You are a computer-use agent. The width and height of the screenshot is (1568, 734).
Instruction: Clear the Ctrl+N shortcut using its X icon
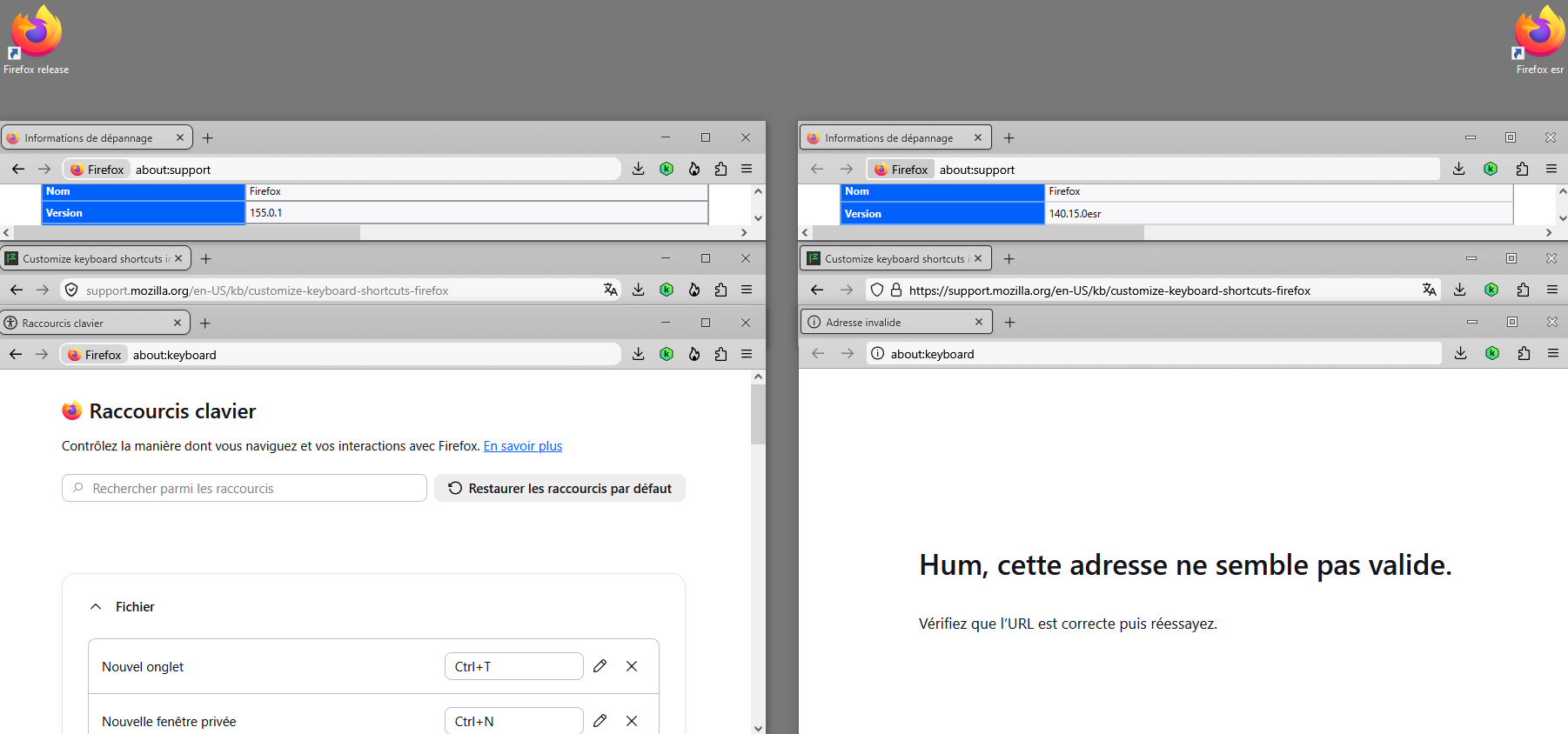[x=632, y=721]
